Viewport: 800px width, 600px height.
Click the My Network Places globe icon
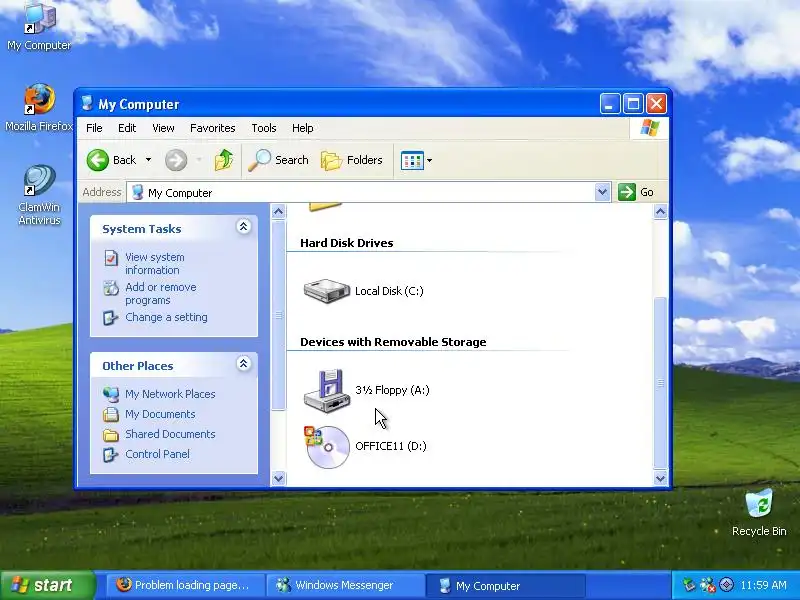[111, 394]
